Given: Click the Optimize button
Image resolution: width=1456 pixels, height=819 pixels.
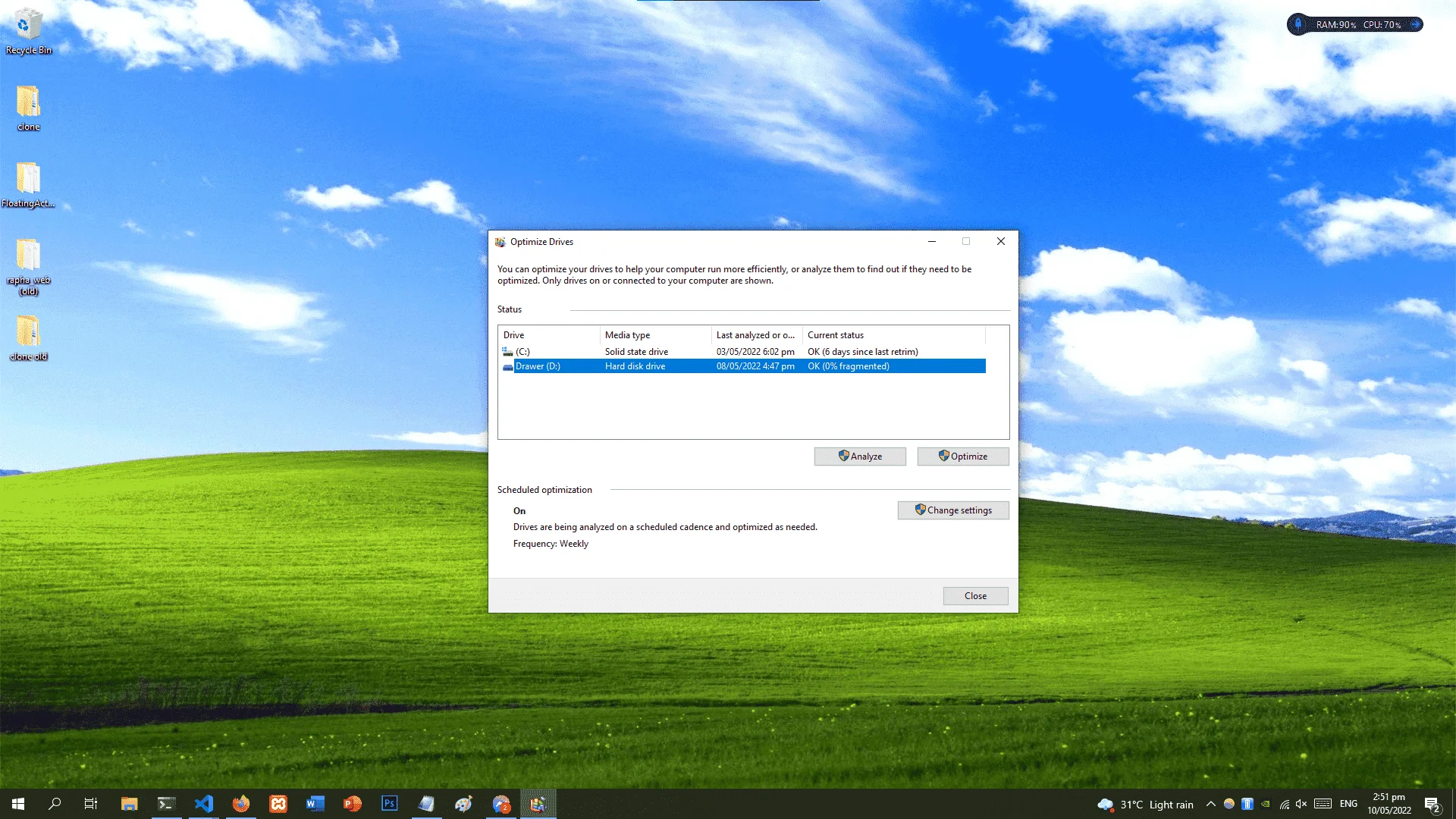Looking at the screenshot, I should tap(963, 457).
